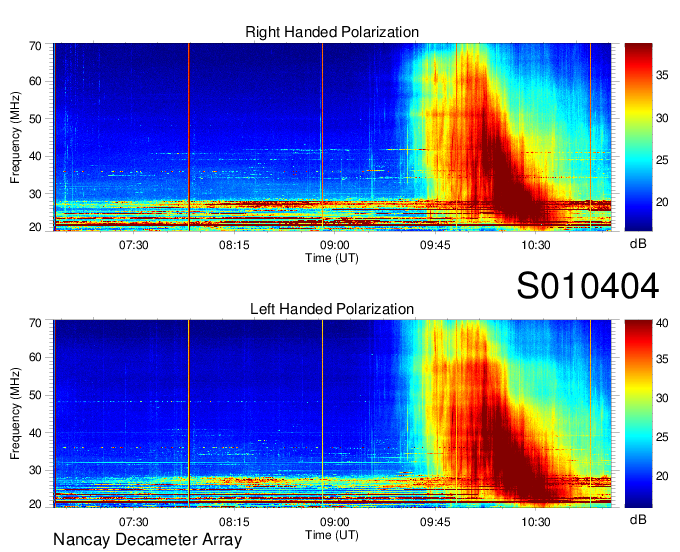This screenshot has height=552, width=680.
Task: Click the Right Handed Polarization title
Action: tap(332, 32)
